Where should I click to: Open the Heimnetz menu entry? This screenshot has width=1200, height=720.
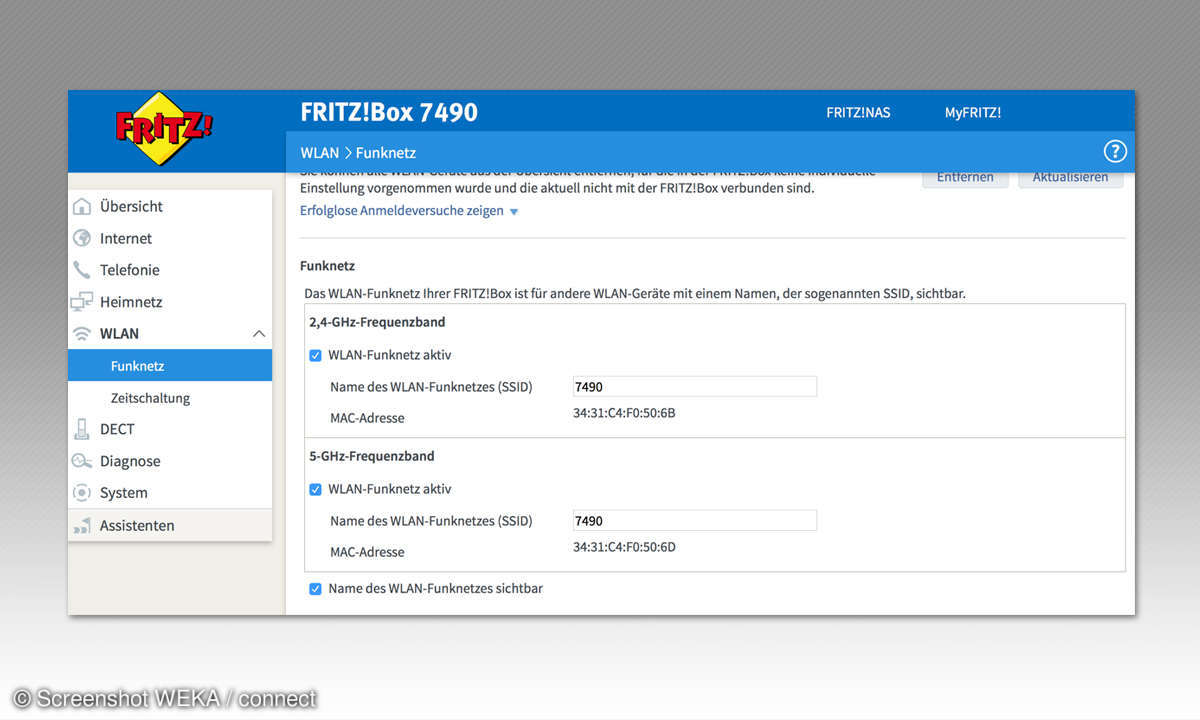click(170, 302)
